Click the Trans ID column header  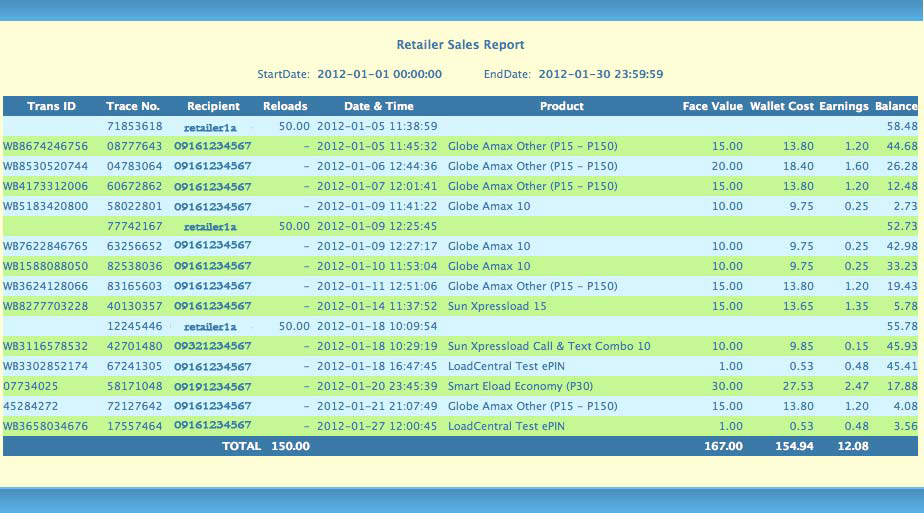coord(51,106)
